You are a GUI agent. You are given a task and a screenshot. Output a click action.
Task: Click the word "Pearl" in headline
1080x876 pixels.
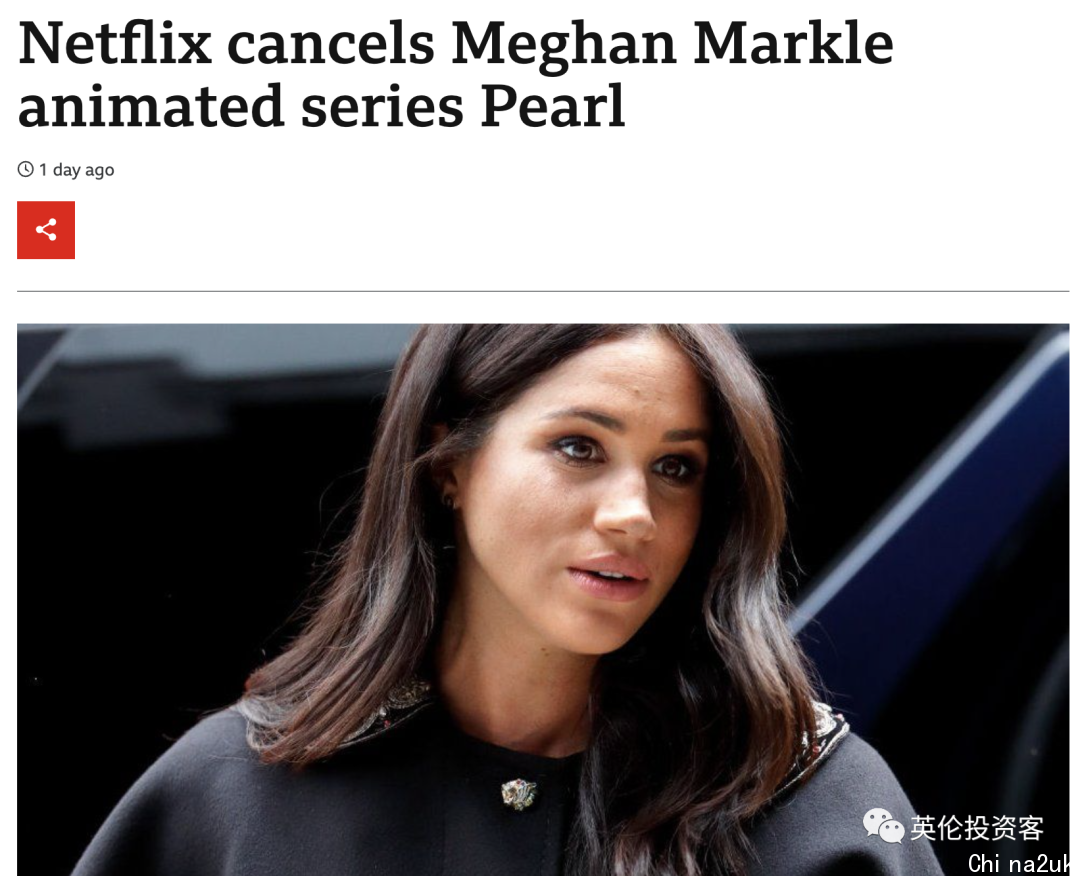coord(553,106)
